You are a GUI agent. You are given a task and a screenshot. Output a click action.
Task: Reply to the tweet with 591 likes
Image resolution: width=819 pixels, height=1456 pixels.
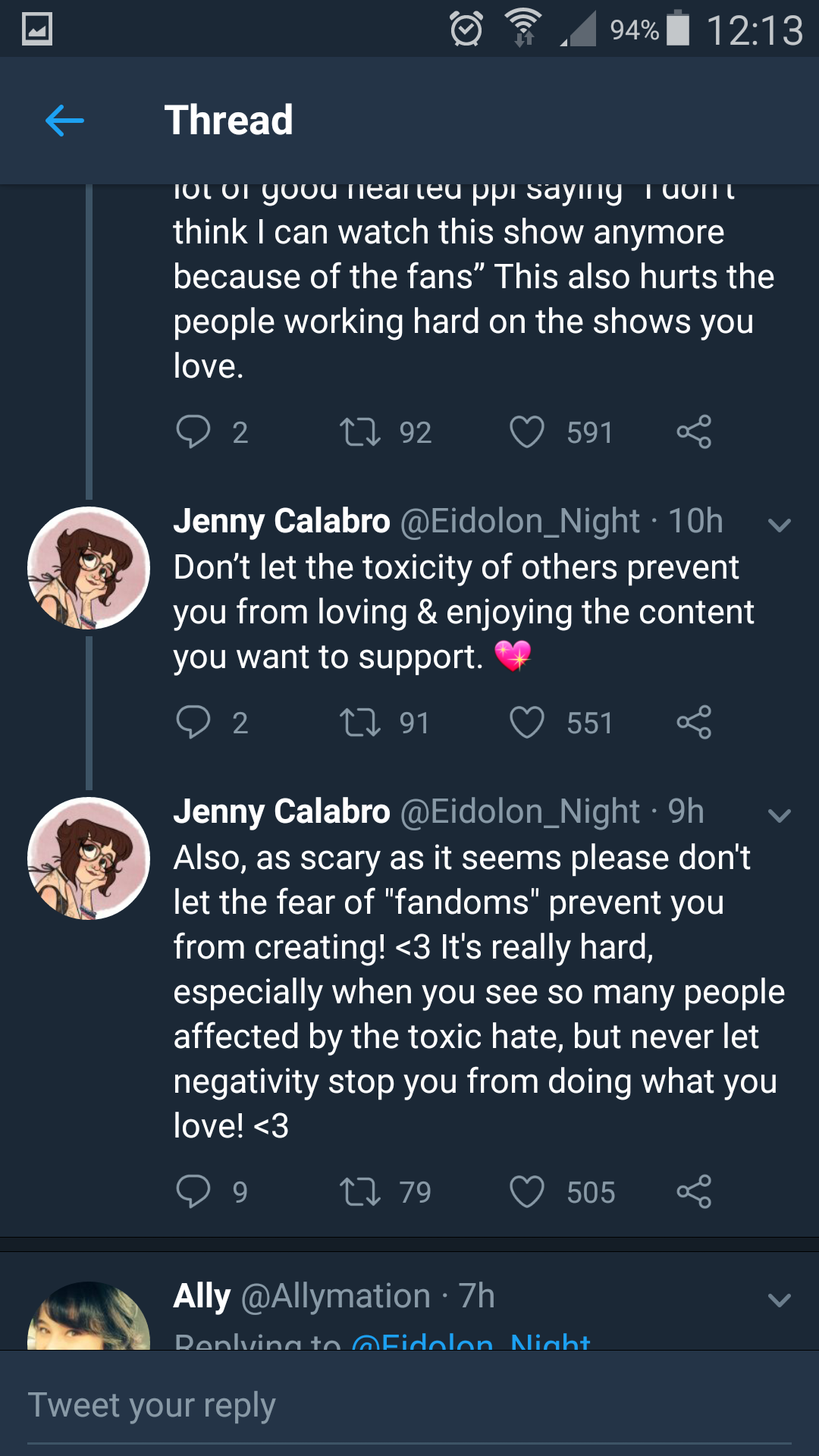(x=193, y=432)
